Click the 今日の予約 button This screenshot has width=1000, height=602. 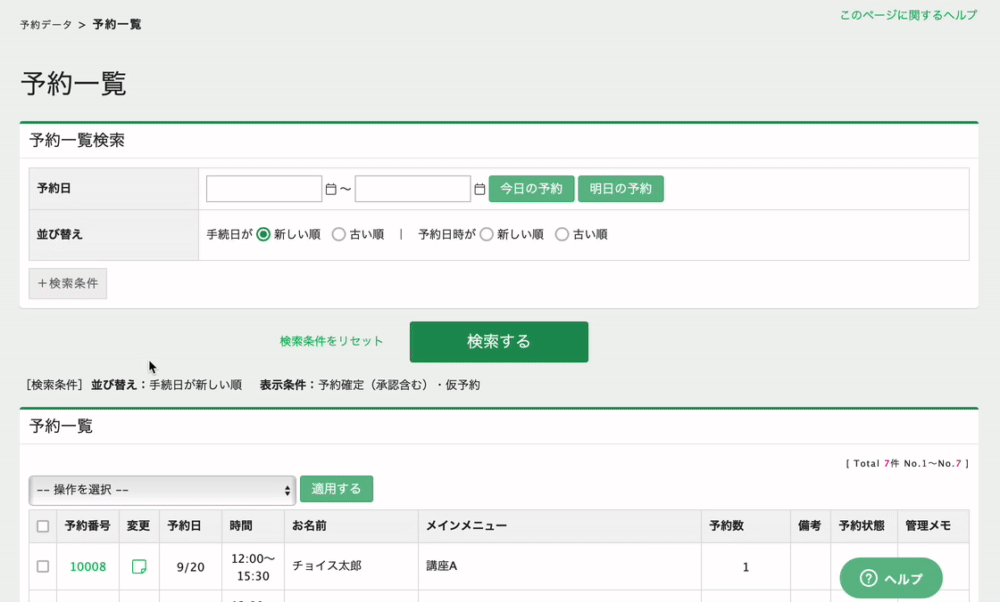click(532, 188)
